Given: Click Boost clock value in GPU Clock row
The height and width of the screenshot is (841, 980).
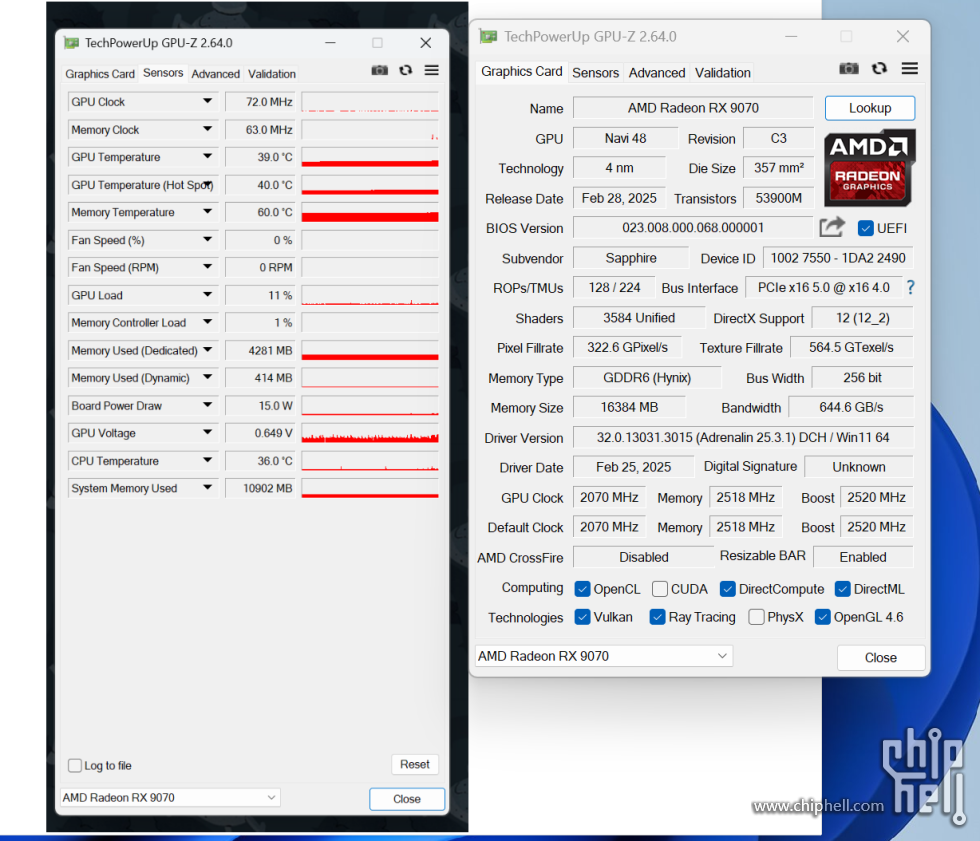Looking at the screenshot, I should click(x=876, y=497).
